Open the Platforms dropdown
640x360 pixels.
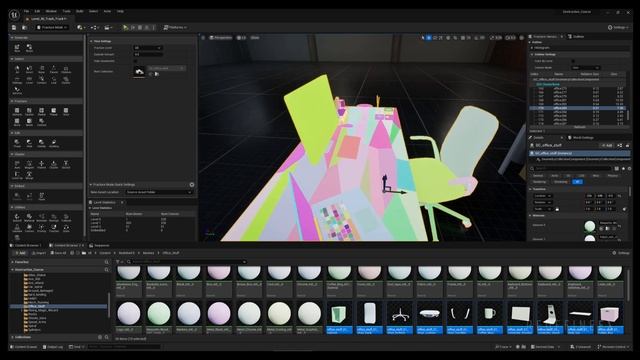(175, 27)
